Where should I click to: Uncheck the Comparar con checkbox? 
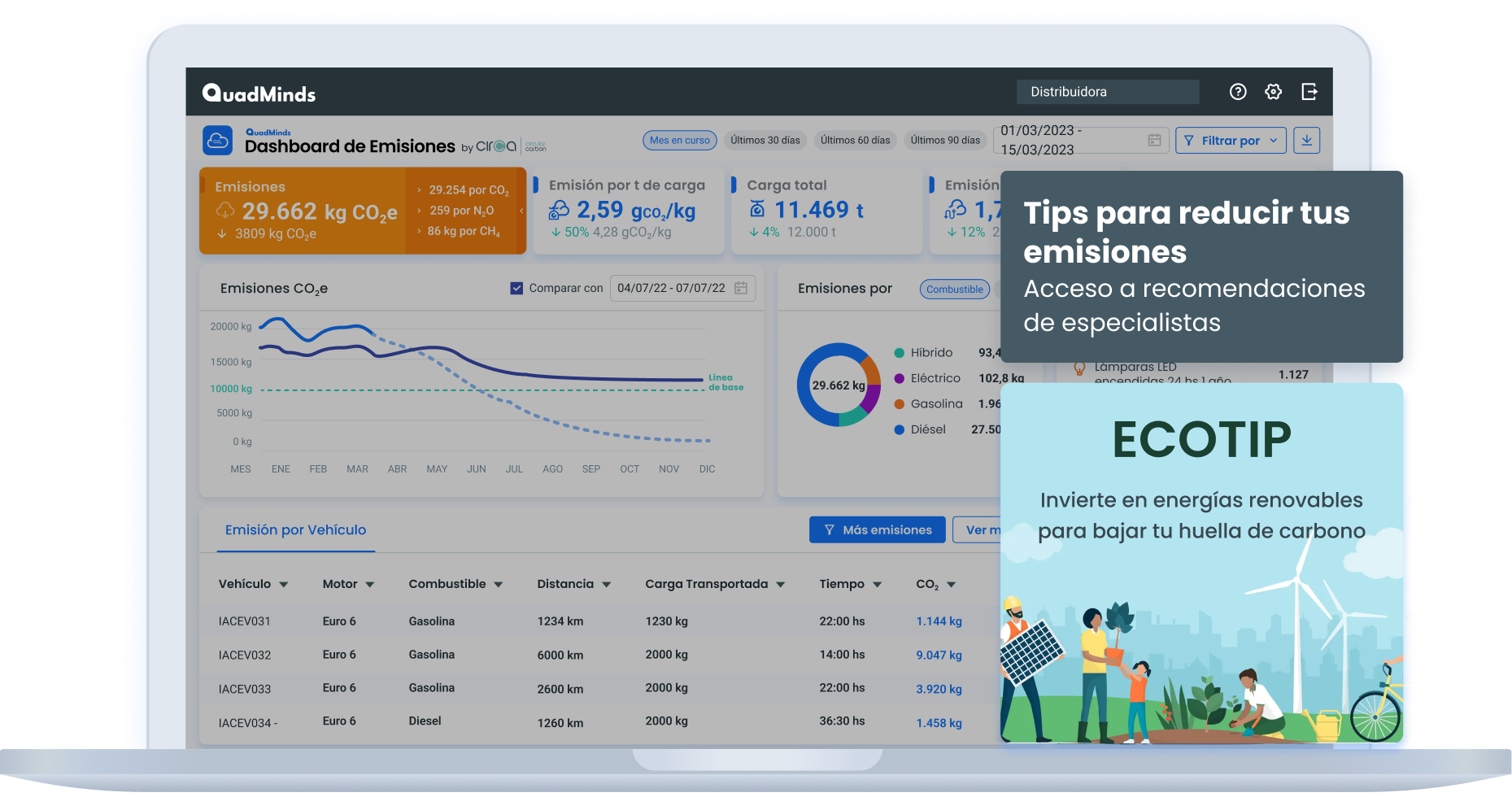pos(516,288)
